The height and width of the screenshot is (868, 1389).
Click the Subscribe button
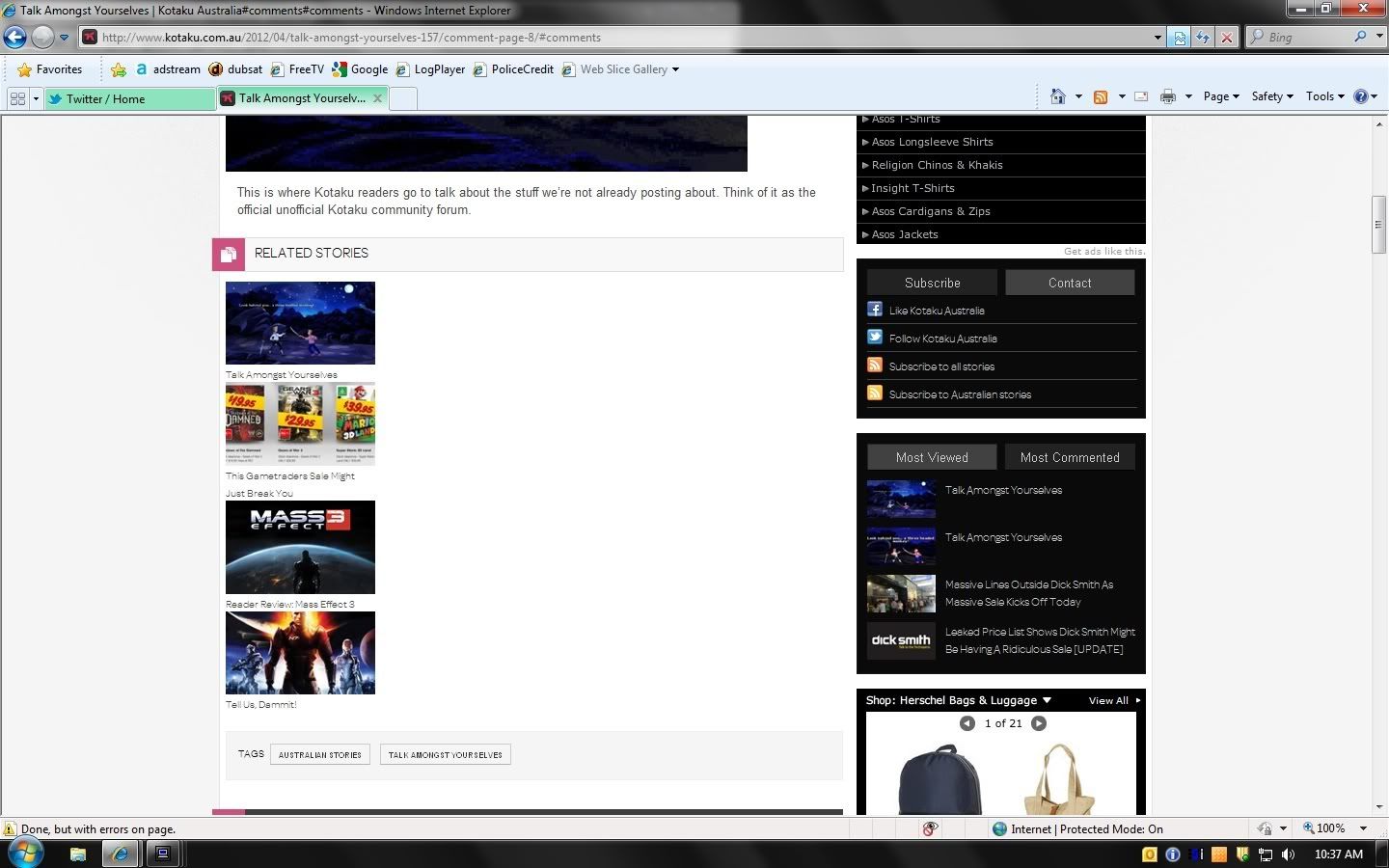[932, 283]
